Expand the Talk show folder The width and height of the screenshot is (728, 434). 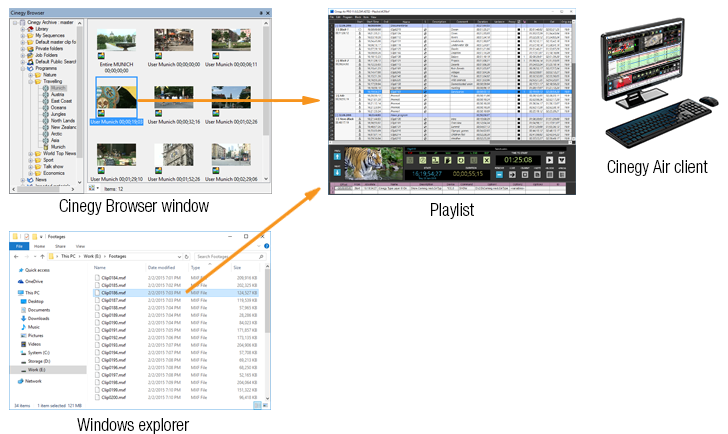(x=30, y=166)
